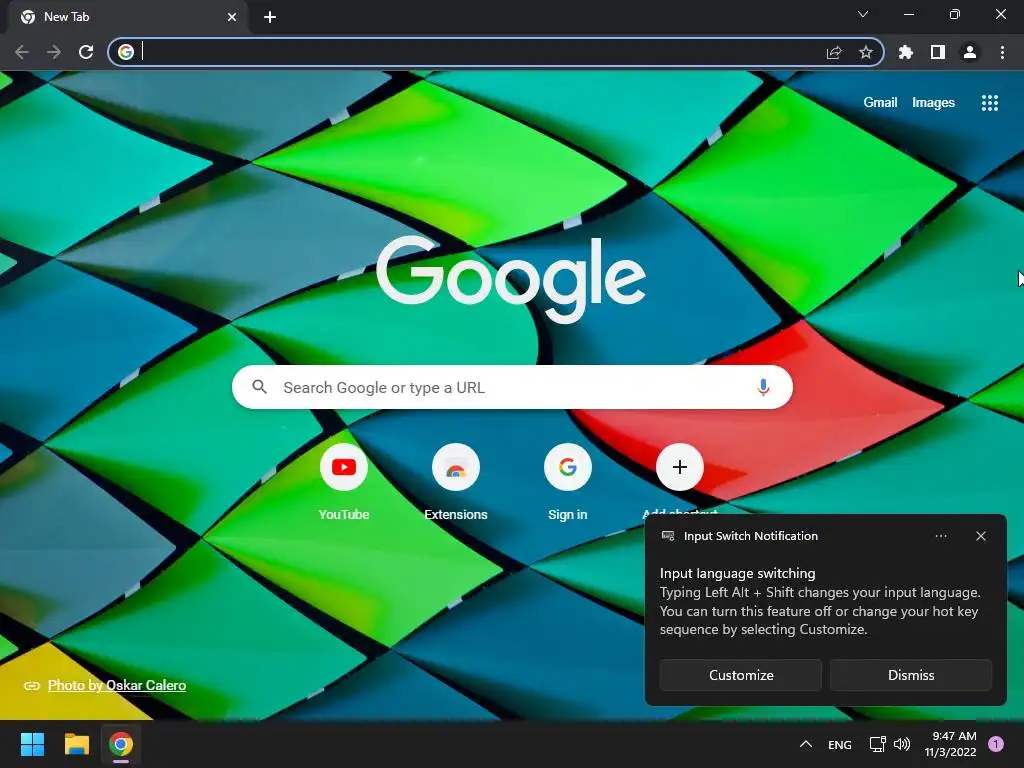The width and height of the screenshot is (1024, 768).
Task: Open the notification count badge
Action: (996, 744)
